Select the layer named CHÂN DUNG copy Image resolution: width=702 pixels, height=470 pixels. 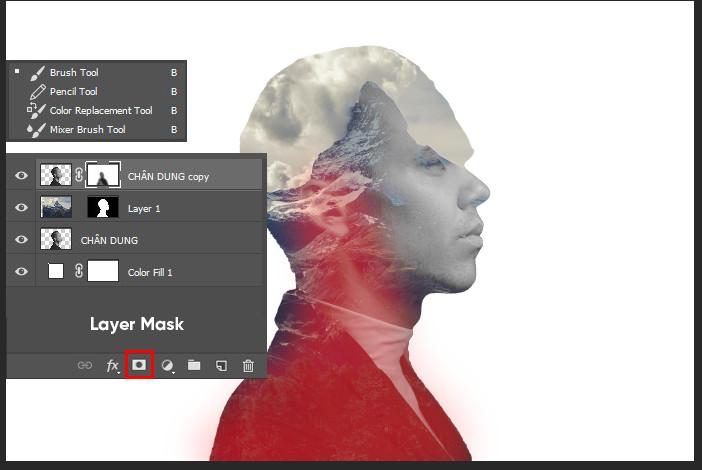[168, 177]
